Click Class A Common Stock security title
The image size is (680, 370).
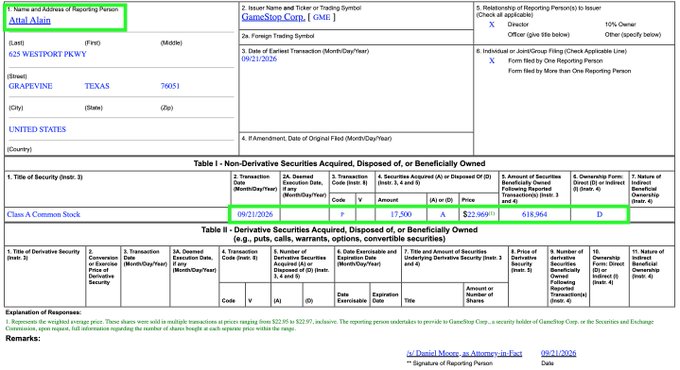[43, 214]
